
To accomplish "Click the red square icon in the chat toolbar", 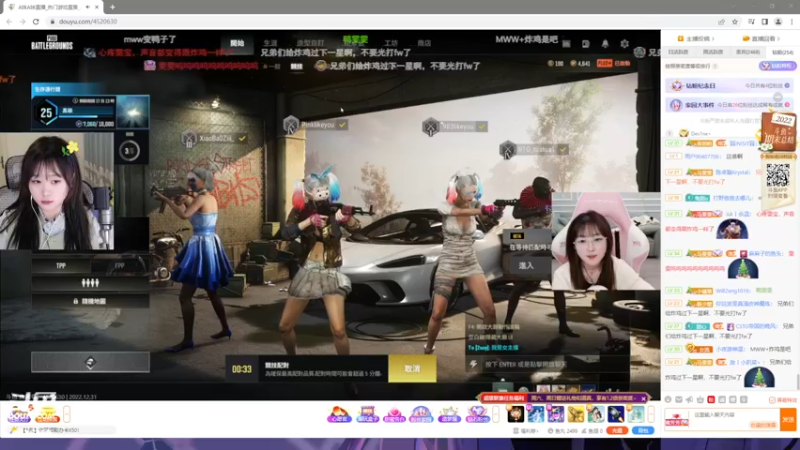I will point(711,399).
